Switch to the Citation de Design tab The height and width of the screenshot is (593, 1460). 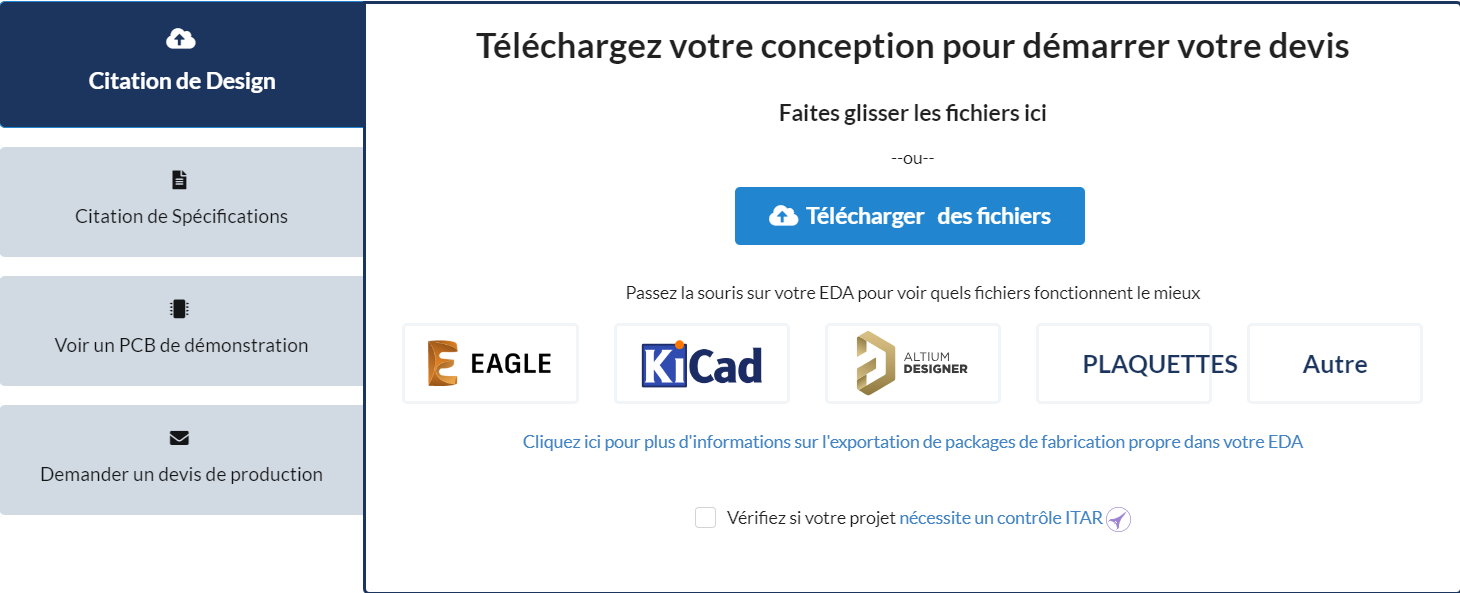[182, 66]
